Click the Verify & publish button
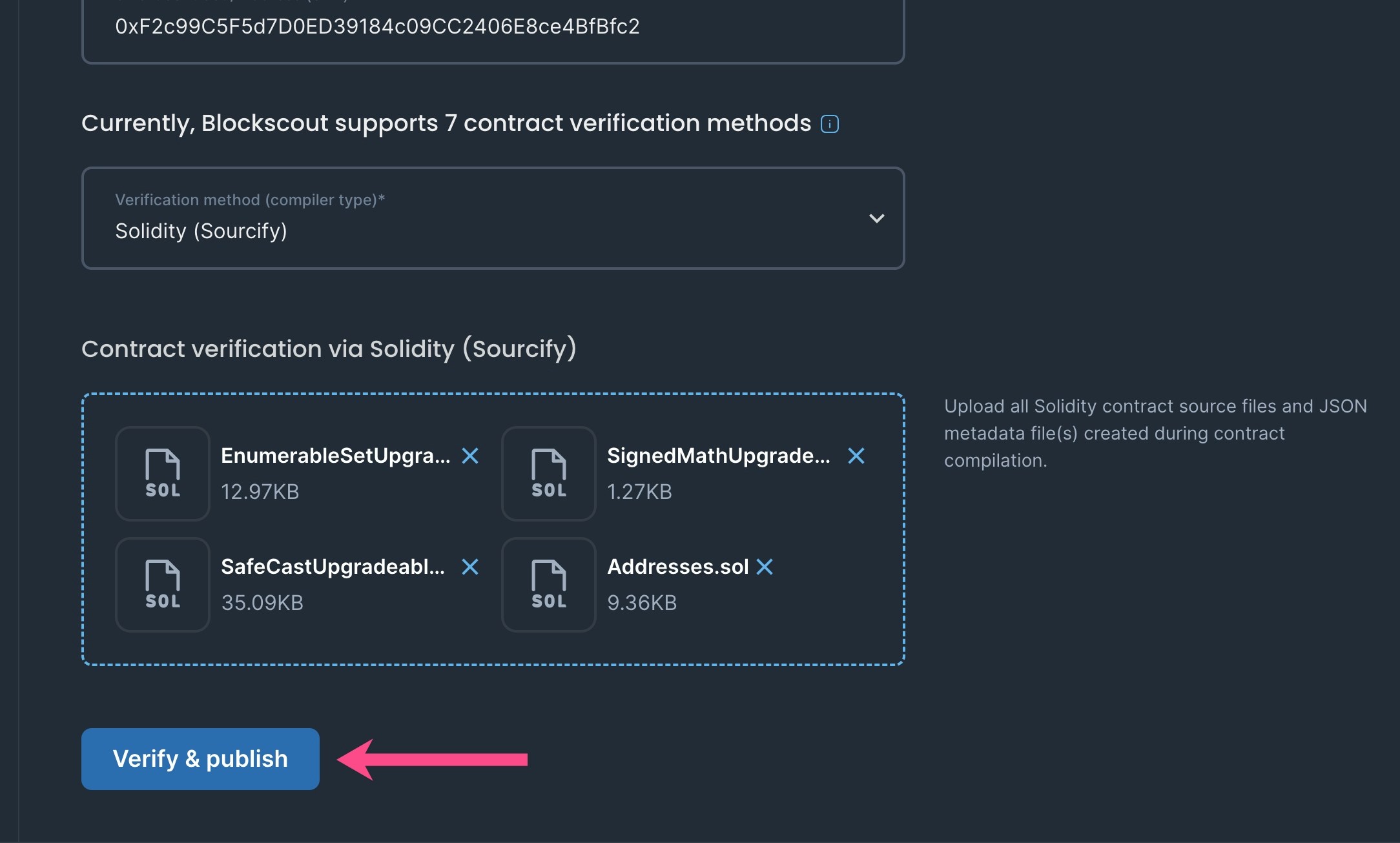Screen dimensions: 1400x843 (x=200, y=759)
